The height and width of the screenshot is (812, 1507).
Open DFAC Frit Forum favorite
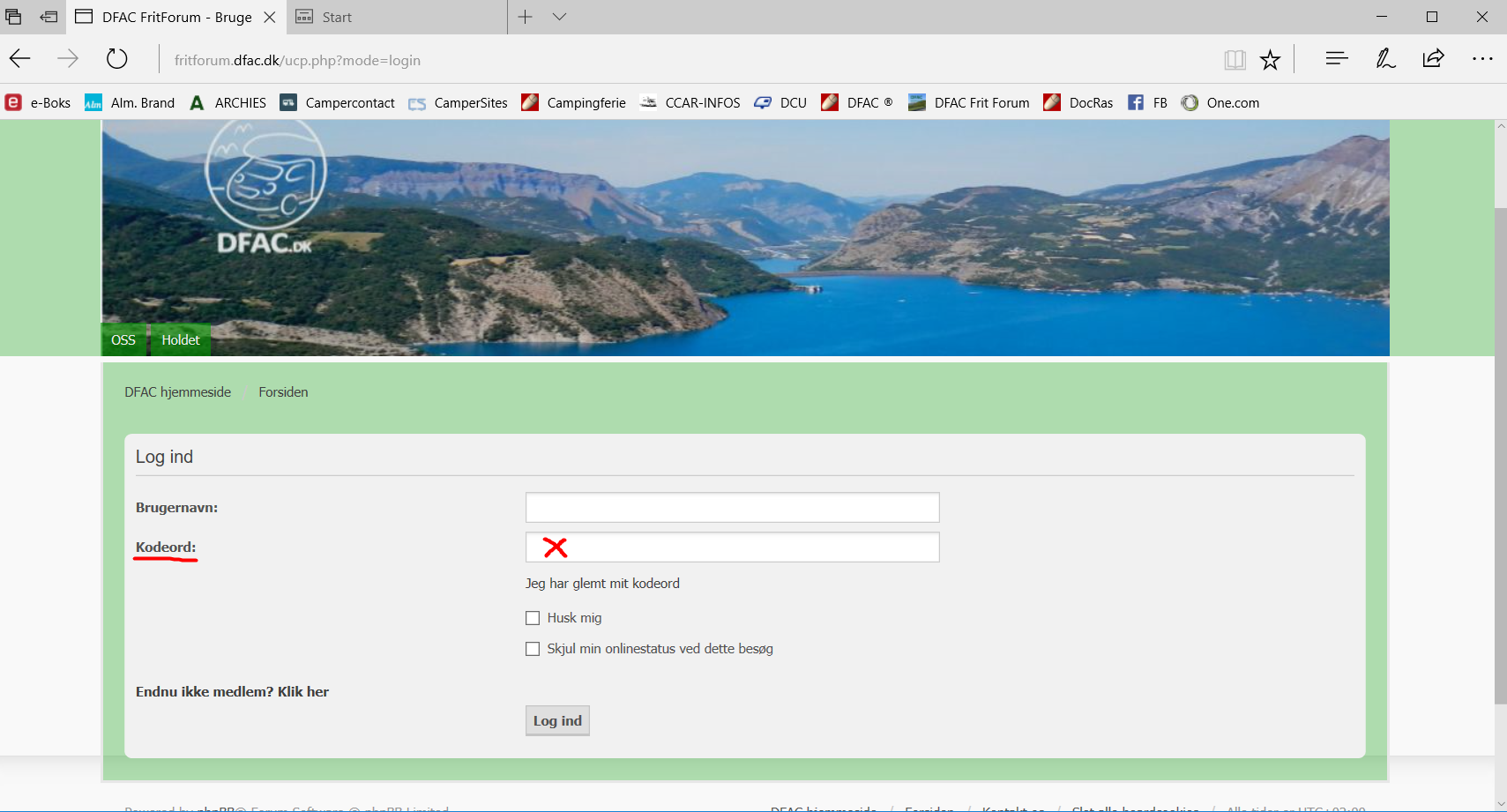(968, 103)
